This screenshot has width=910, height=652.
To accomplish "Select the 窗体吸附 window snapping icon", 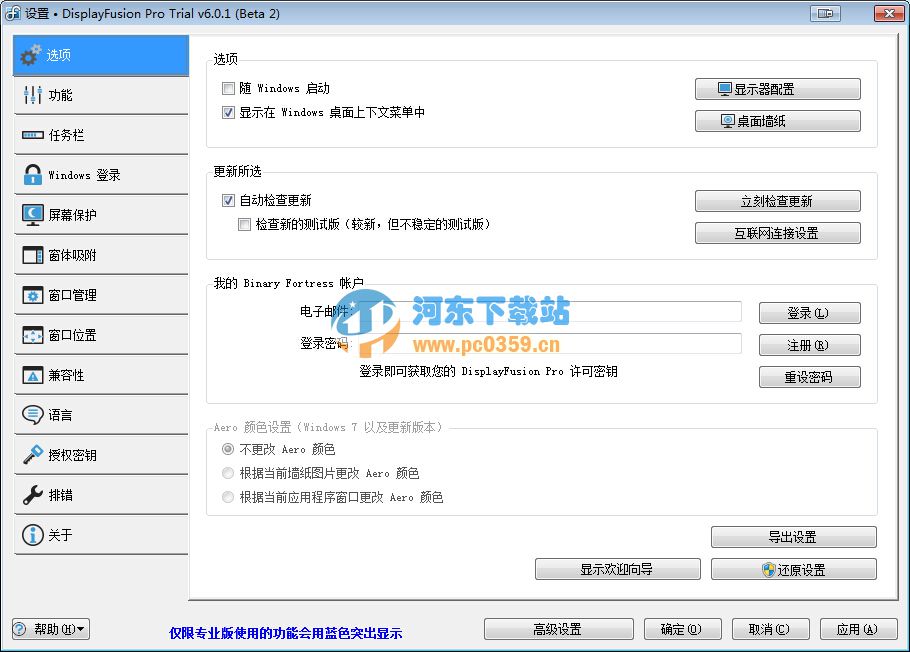I will click(35, 254).
